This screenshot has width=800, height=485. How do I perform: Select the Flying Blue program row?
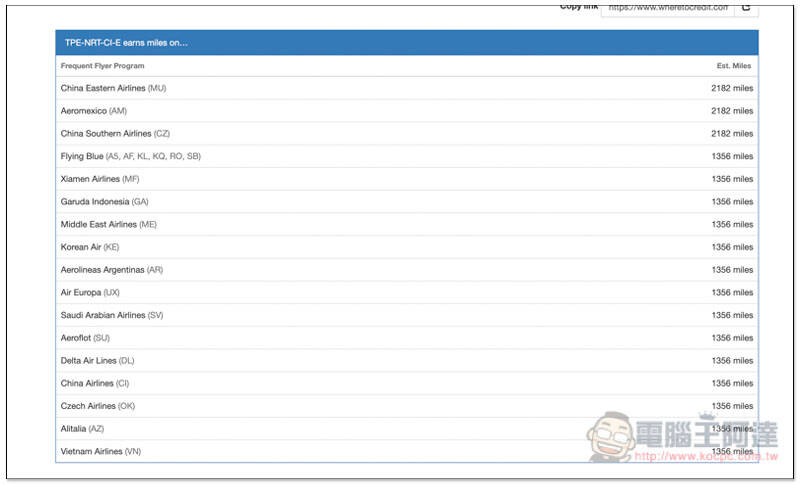tap(407, 156)
